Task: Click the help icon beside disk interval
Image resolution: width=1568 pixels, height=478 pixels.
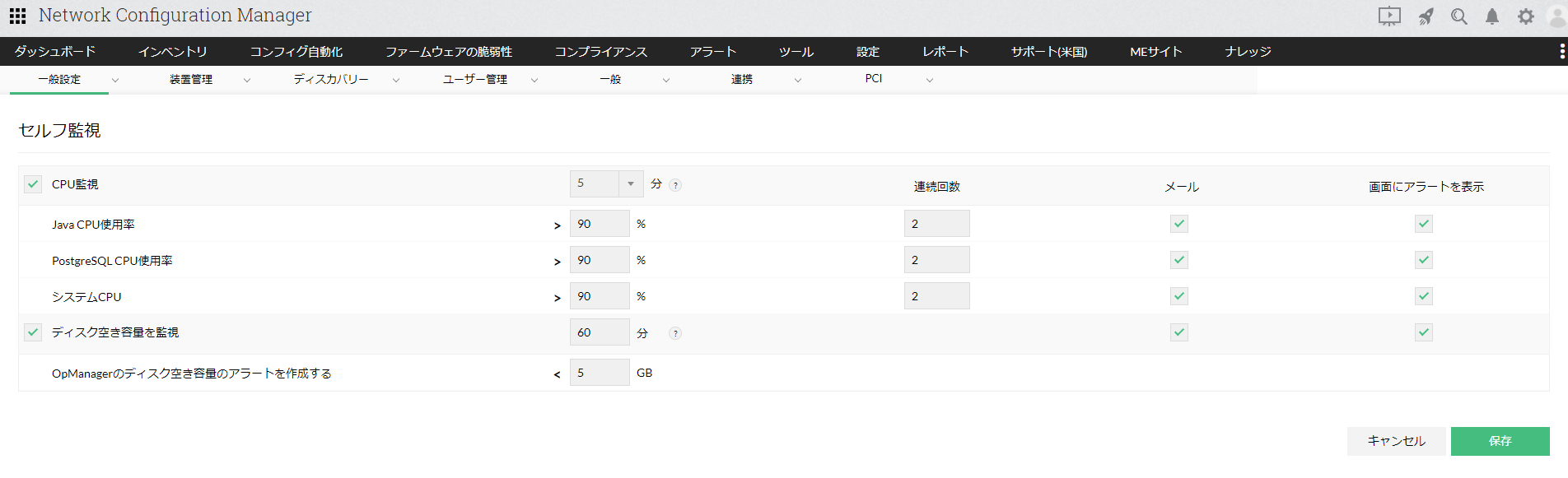Action: pos(675,333)
